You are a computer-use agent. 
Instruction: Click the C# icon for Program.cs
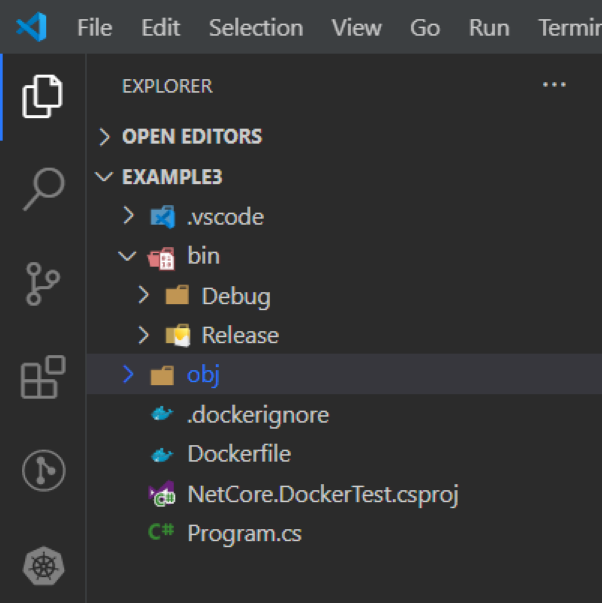(x=161, y=532)
